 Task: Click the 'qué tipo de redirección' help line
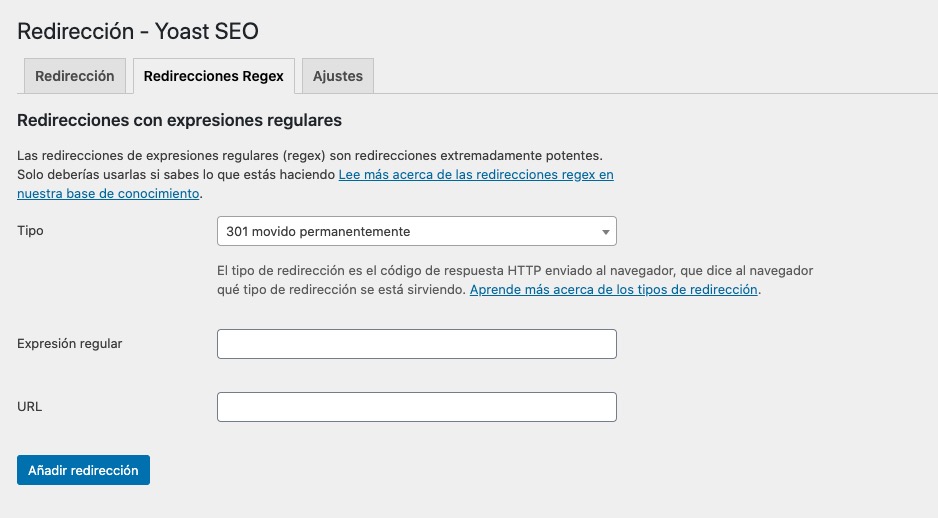coord(341,289)
